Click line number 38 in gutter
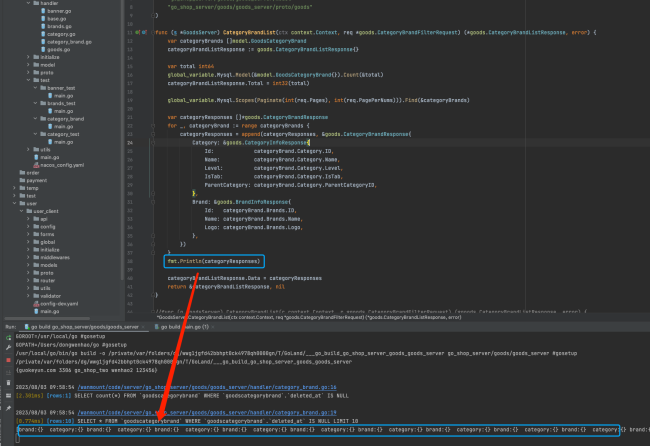650x446 pixels. (130, 261)
